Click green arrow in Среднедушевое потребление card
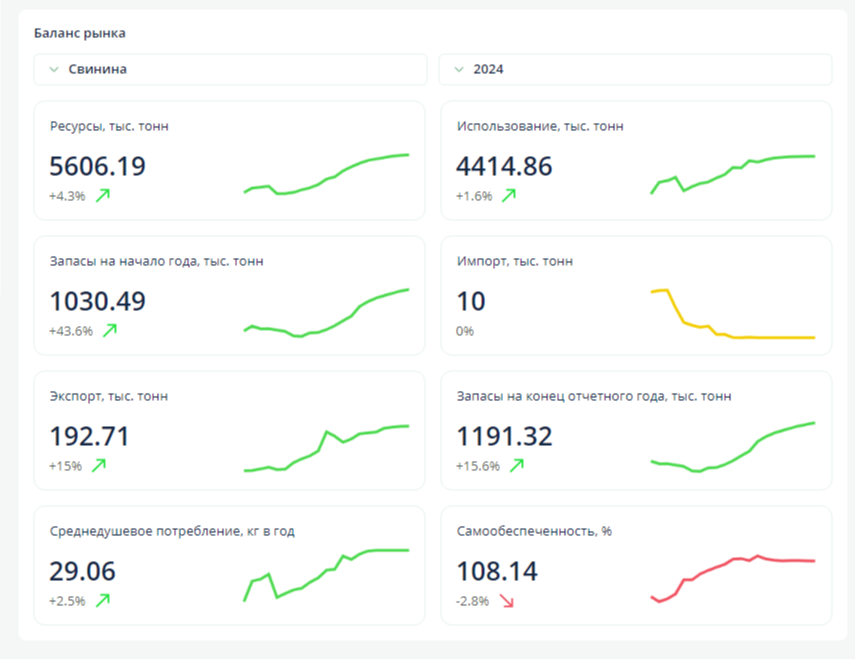 tap(102, 601)
